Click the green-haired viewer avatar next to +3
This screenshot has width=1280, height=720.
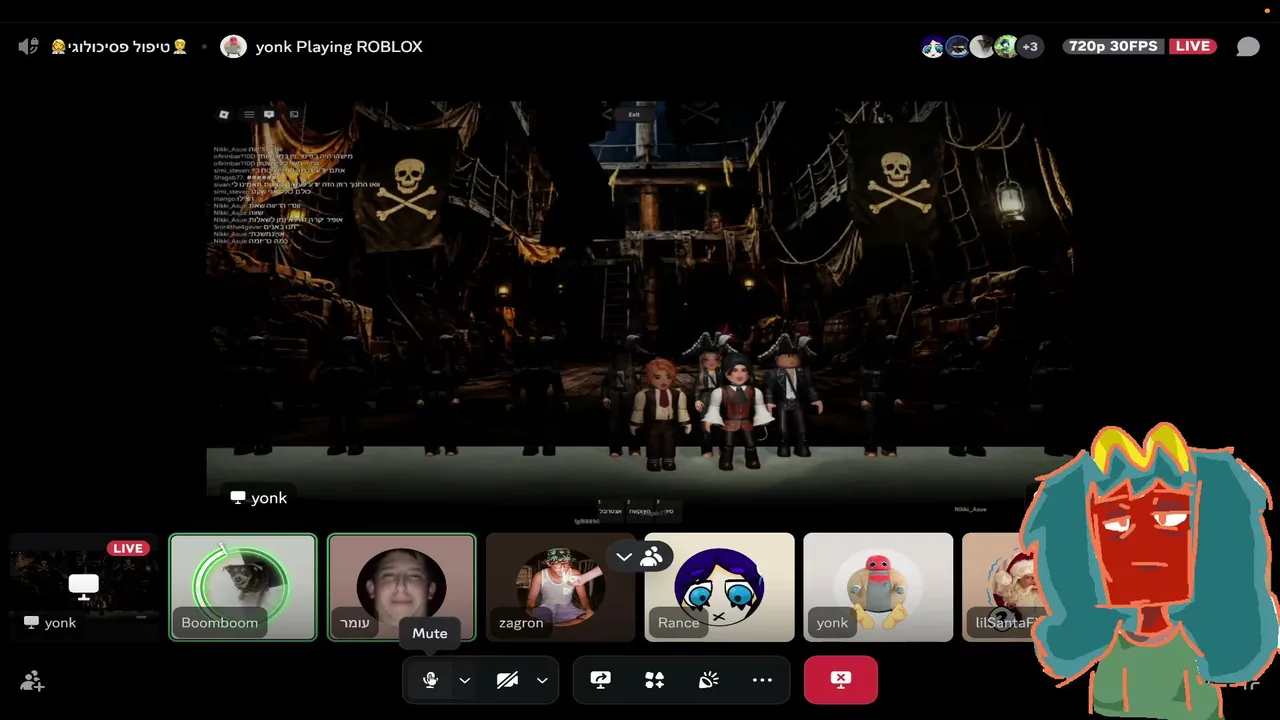click(1006, 46)
